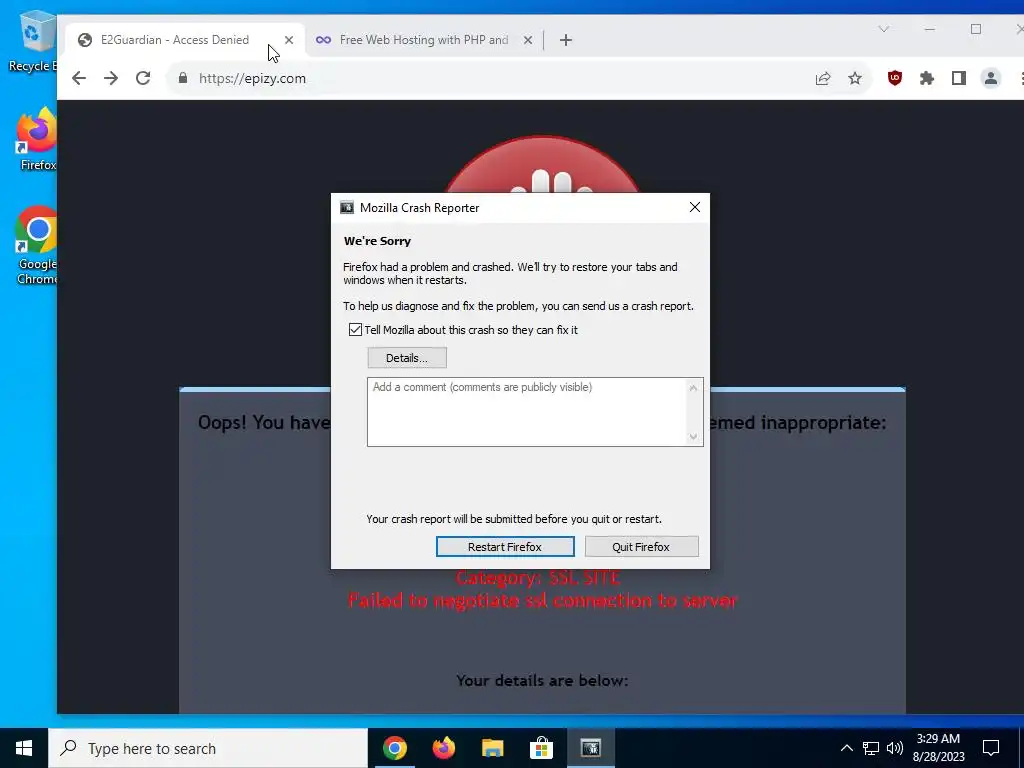Click Restart Firefox button
This screenshot has width=1024, height=768.
coord(505,547)
